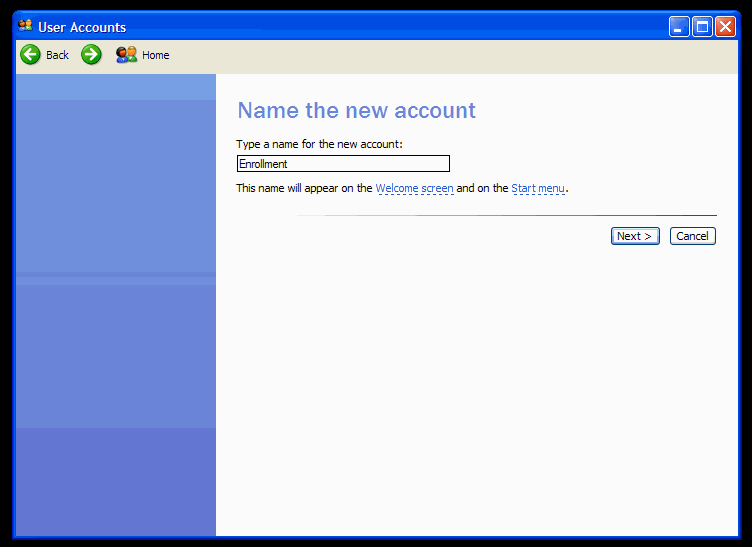Open the Welcome screen help link
752x547 pixels.
414,188
